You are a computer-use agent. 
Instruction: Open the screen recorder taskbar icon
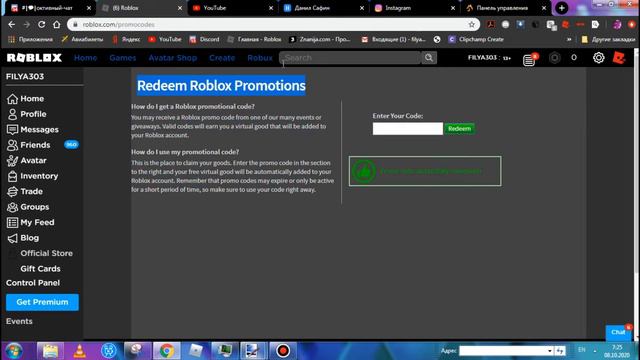coord(282,351)
